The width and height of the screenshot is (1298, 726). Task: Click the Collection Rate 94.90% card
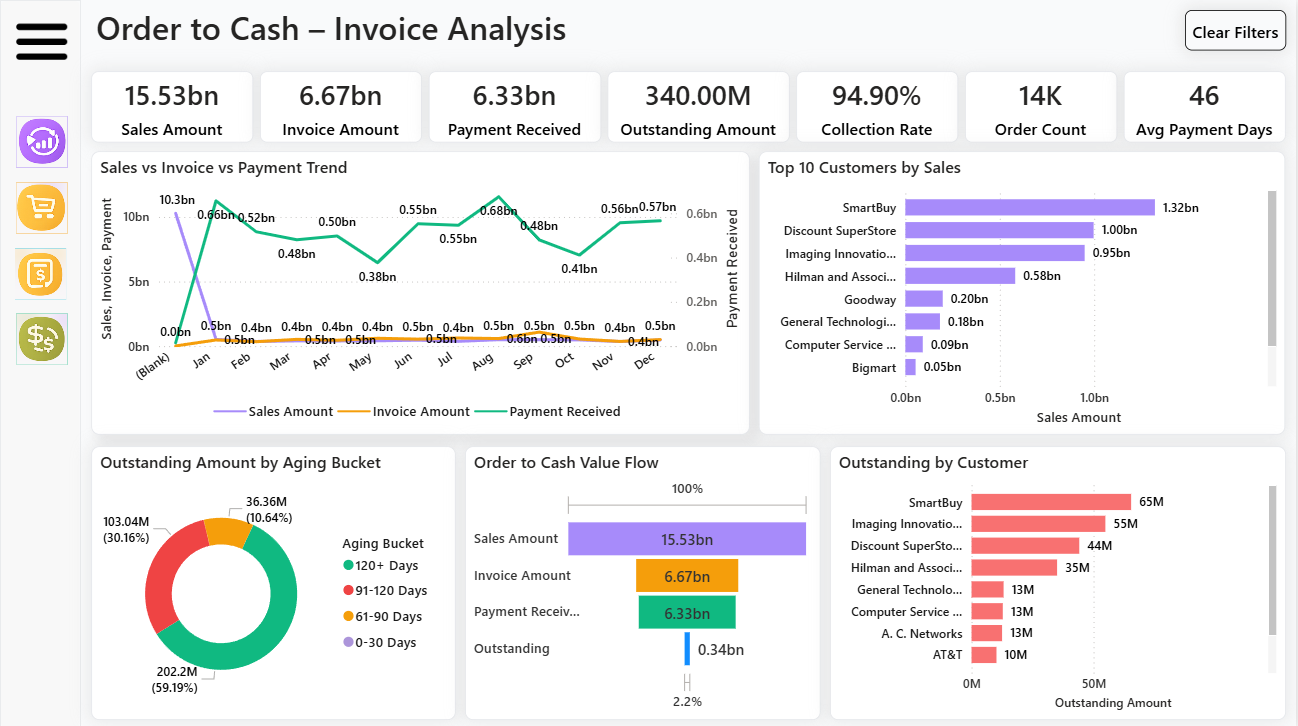(x=877, y=106)
